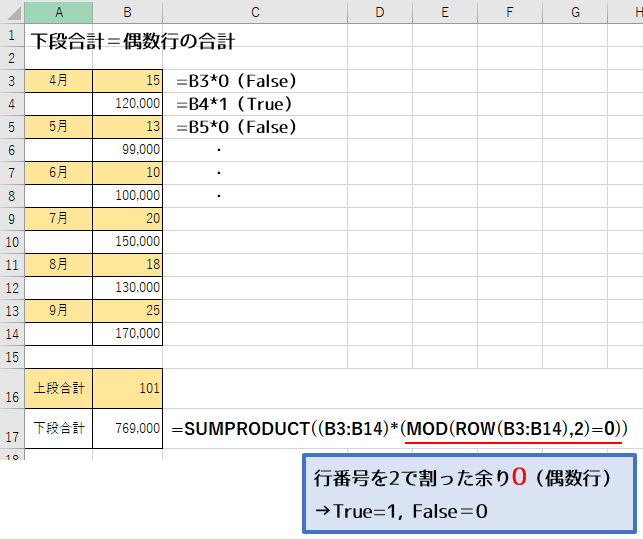Click the select-all corner triangle
The height and width of the screenshot is (539, 643).
tap(12, 12)
